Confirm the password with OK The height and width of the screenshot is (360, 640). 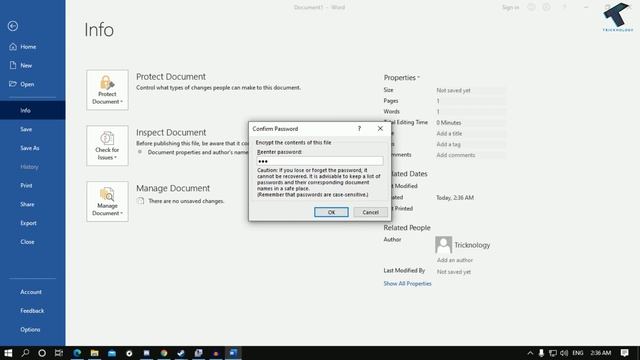click(x=331, y=212)
